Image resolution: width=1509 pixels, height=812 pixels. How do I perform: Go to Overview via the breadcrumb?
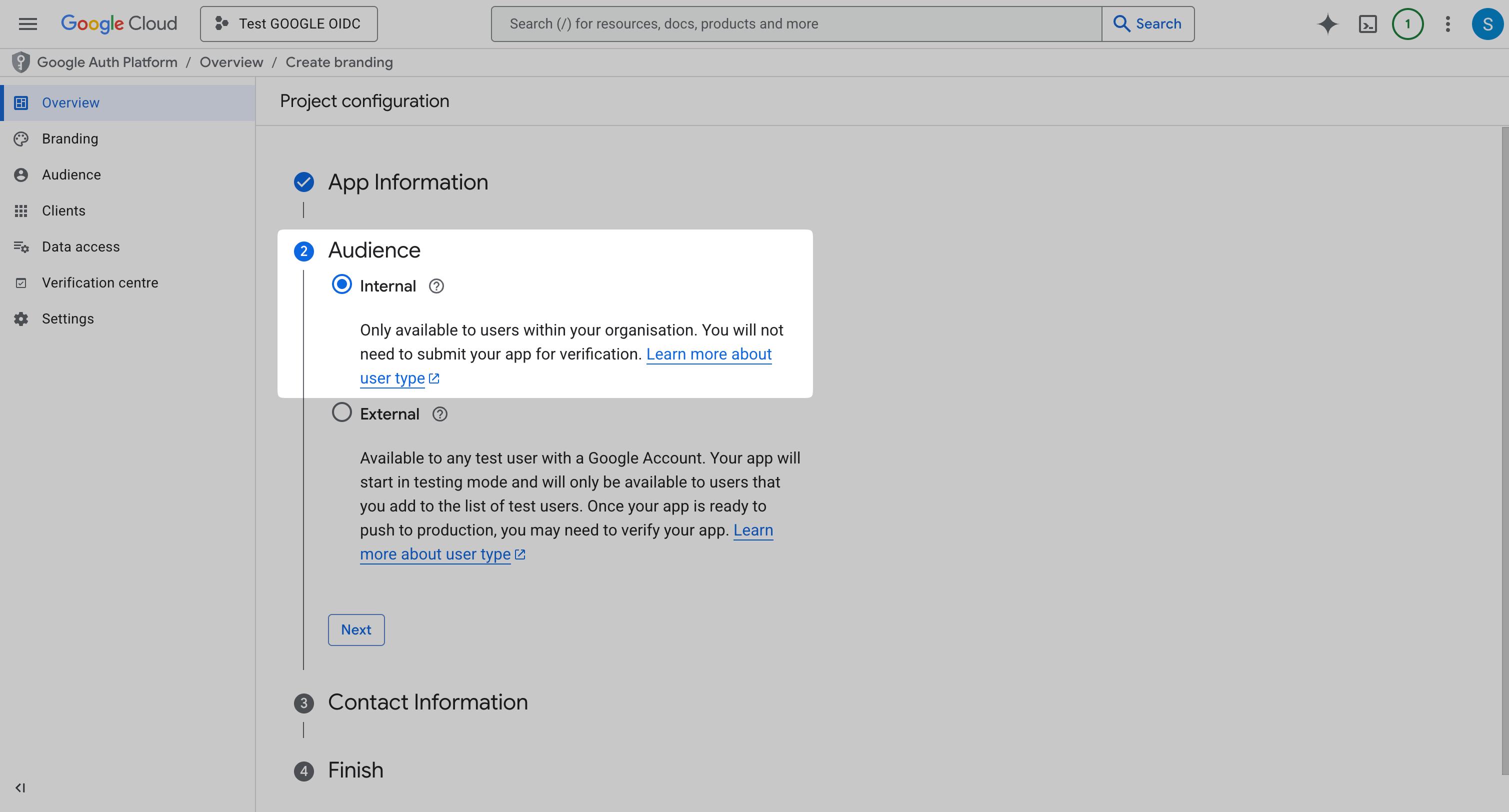coord(231,62)
